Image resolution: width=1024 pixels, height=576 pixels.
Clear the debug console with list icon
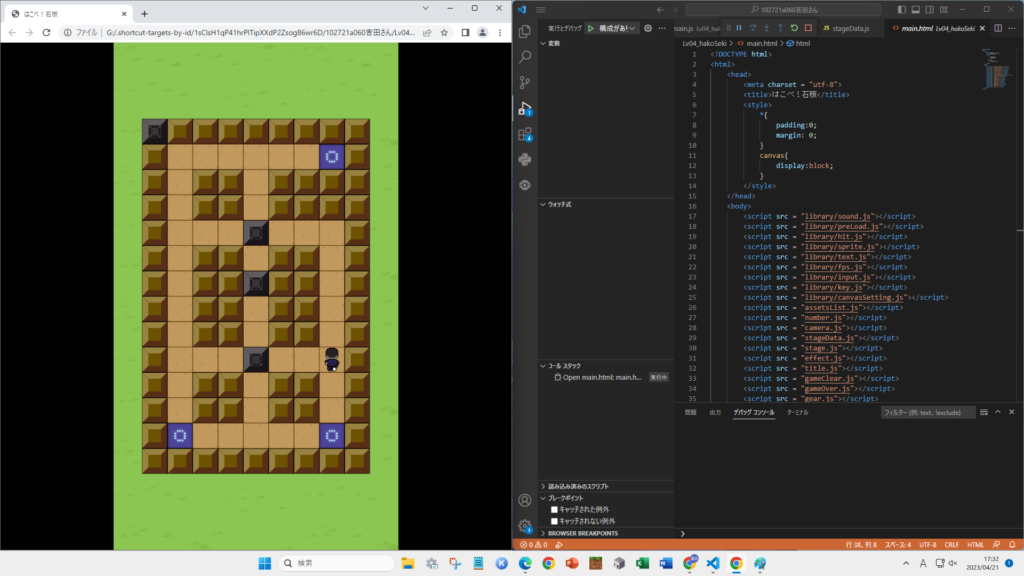[984, 412]
